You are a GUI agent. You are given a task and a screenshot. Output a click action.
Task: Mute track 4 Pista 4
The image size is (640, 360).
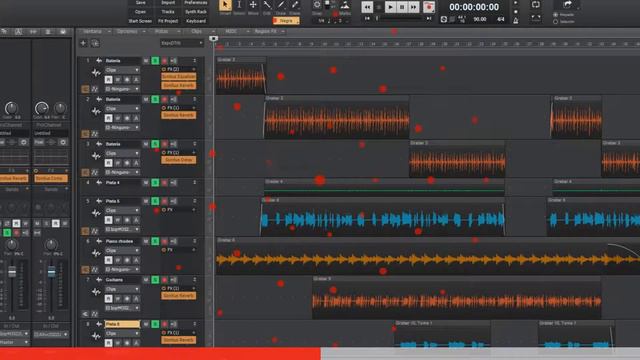pyautogui.click(x=146, y=183)
